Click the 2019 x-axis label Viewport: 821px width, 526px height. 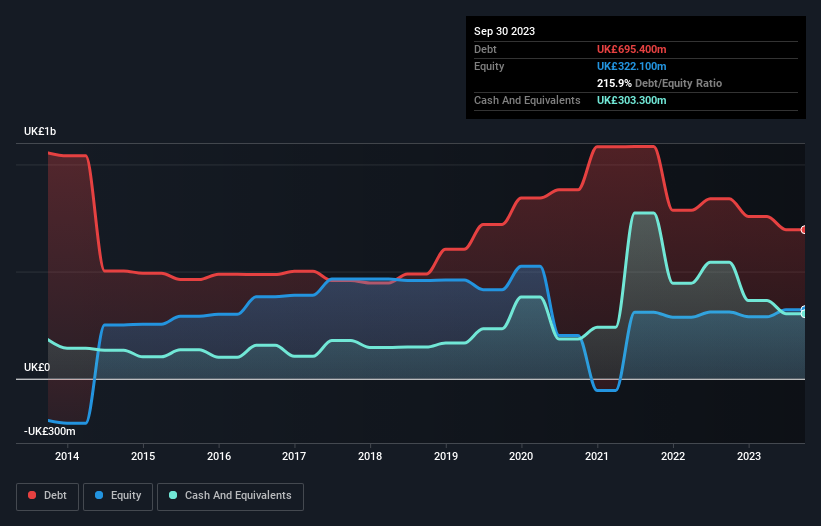pyautogui.click(x=446, y=456)
